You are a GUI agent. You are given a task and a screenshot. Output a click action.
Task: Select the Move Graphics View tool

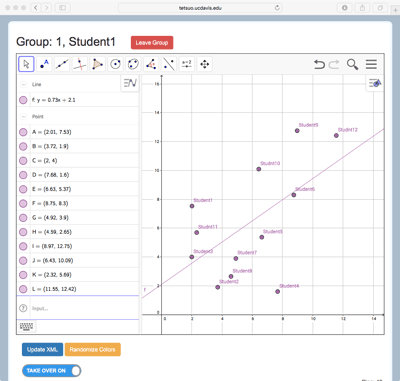click(x=205, y=64)
